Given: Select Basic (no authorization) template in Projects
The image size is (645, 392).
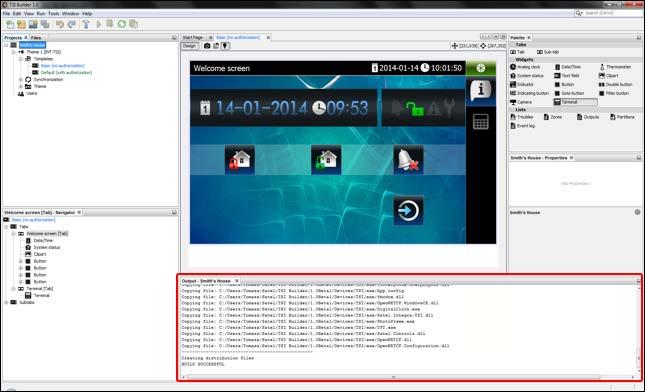Looking at the screenshot, I should click(x=63, y=66).
